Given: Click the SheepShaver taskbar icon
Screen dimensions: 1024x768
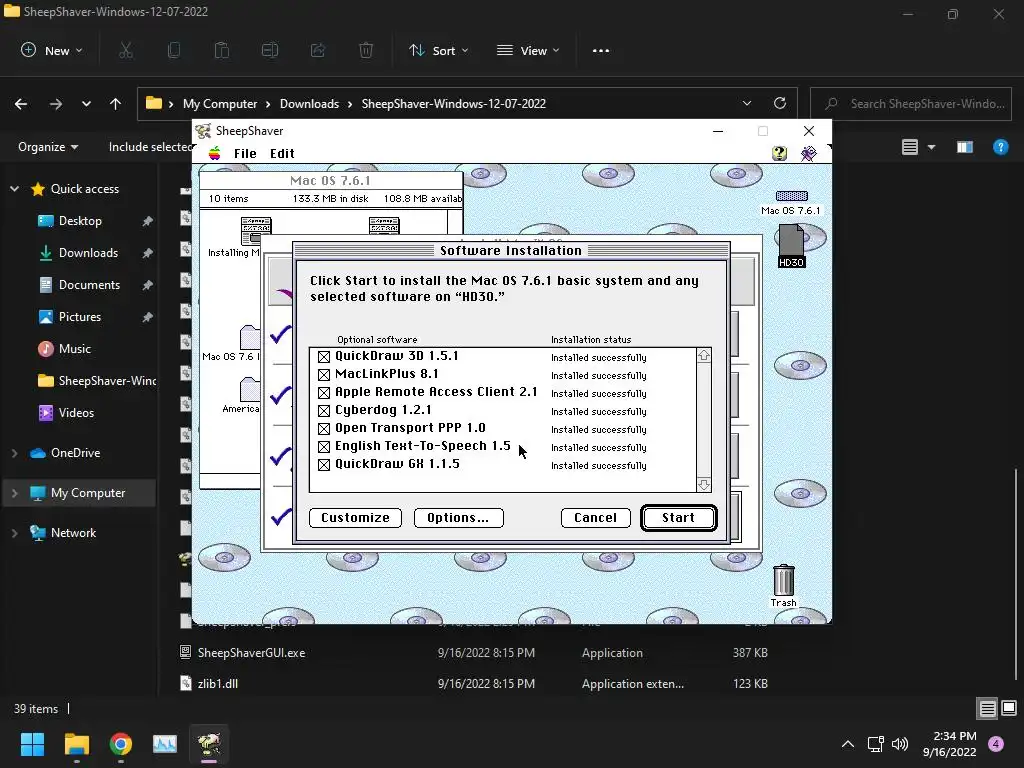Looking at the screenshot, I should (209, 744).
